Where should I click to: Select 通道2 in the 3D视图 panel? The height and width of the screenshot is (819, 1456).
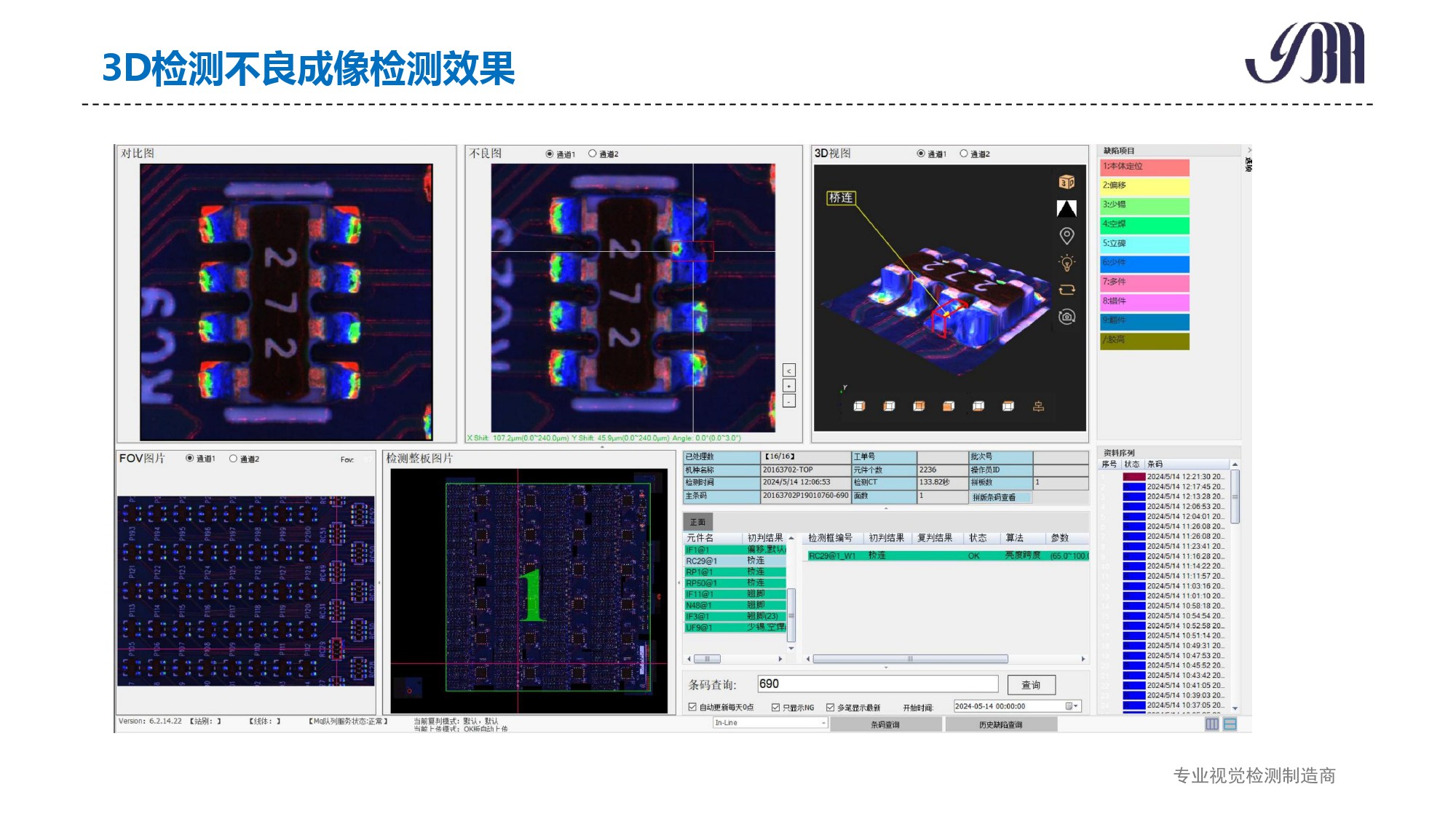(964, 154)
